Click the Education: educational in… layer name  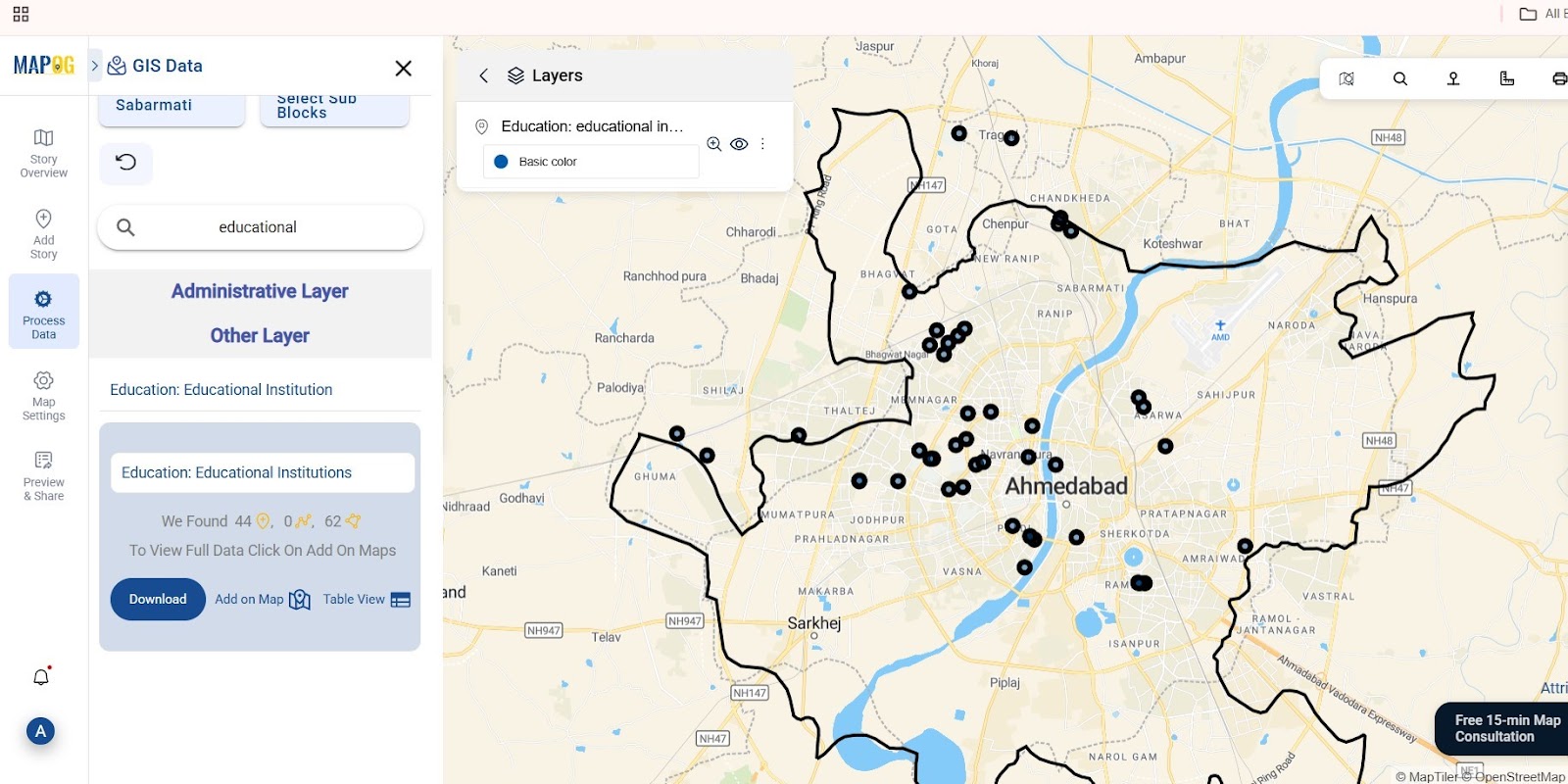coord(592,126)
